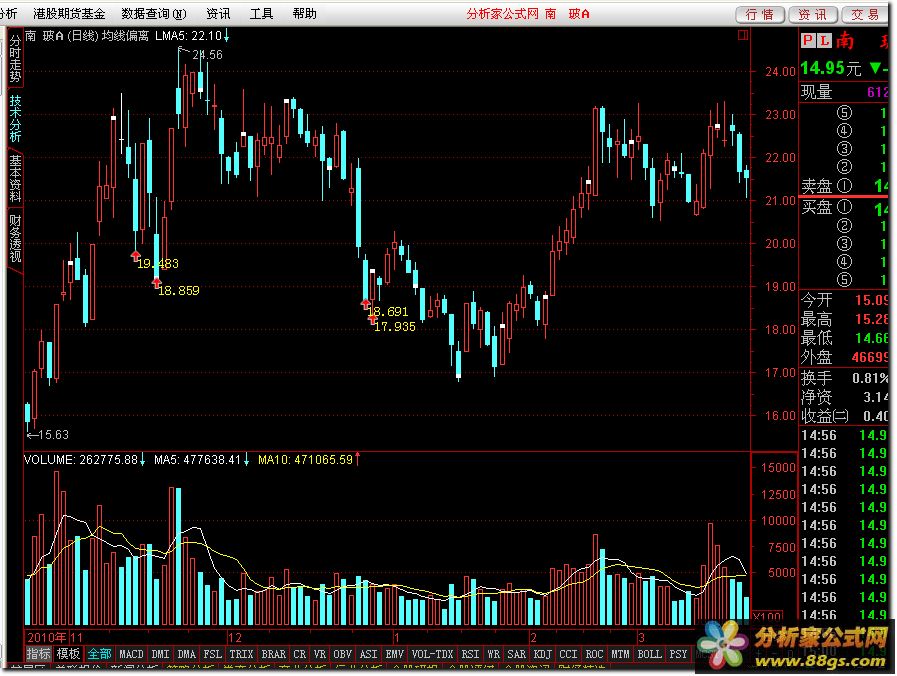The width and height of the screenshot is (897, 676).
Task: Select the 全部 indicator filter
Action: (100, 654)
